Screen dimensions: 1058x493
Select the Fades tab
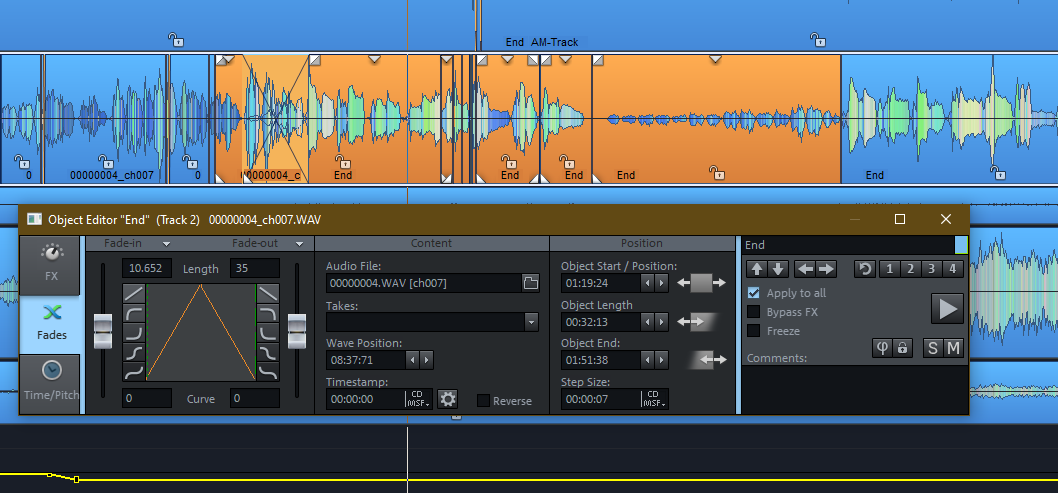point(51,324)
